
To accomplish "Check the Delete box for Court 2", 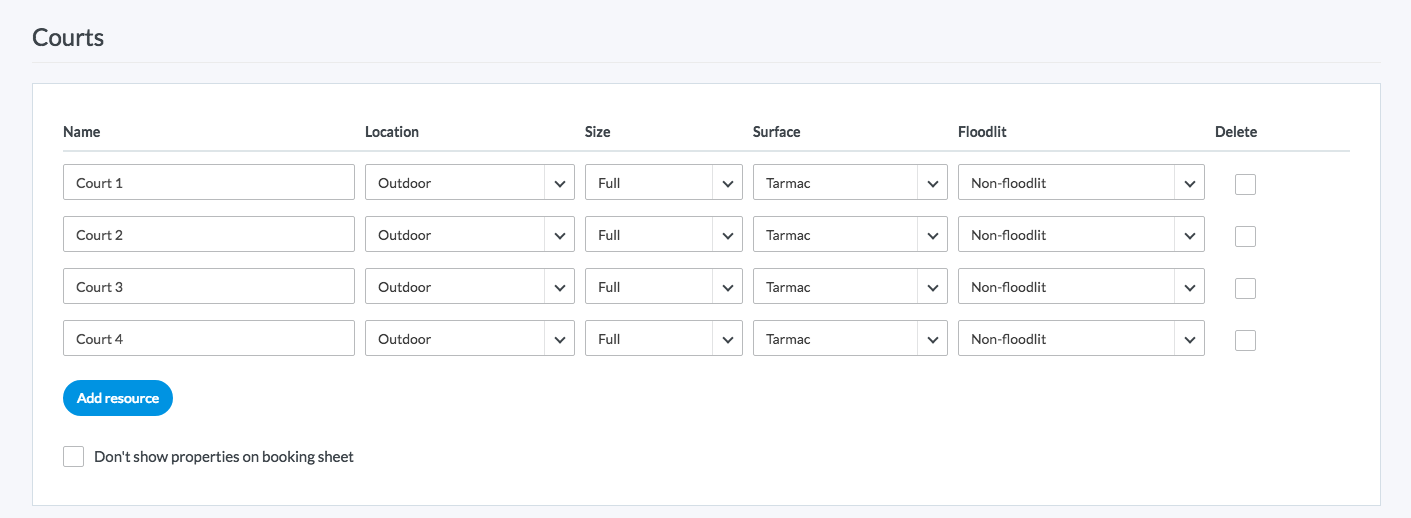I will 1245,236.
